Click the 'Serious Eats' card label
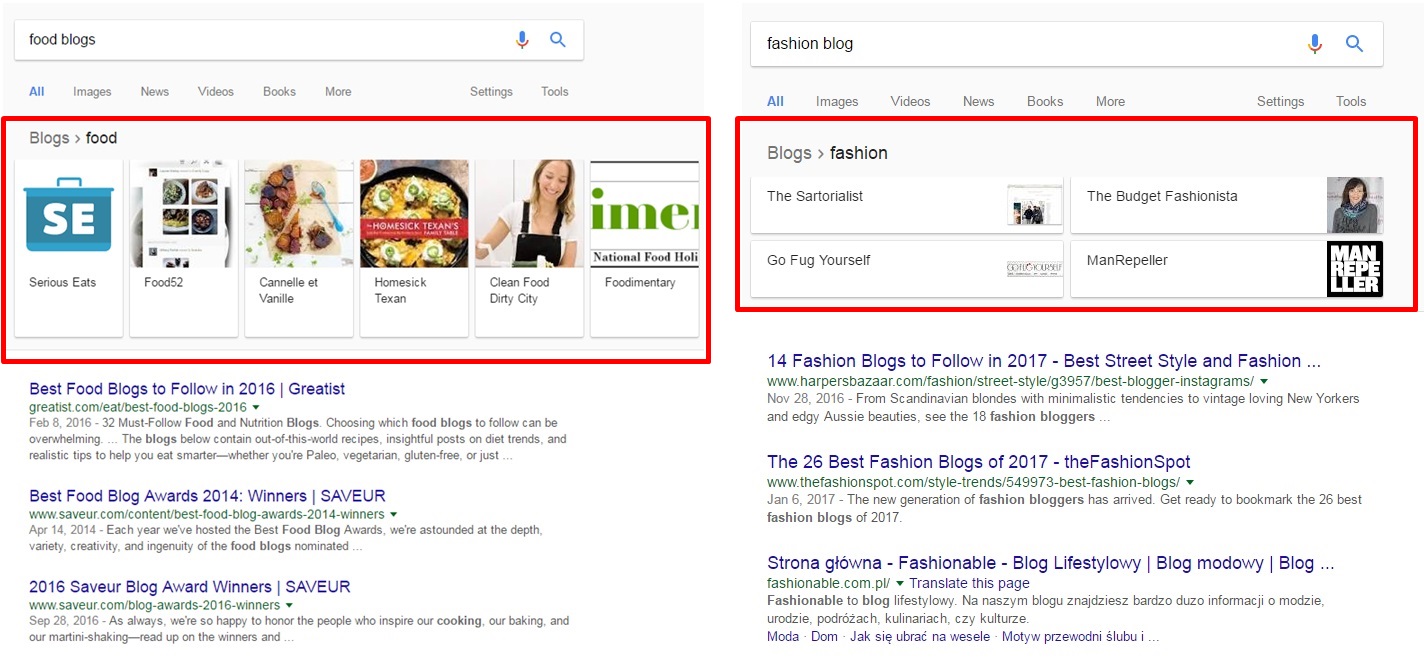Viewport: 1427px width, 661px height. pos(63,283)
